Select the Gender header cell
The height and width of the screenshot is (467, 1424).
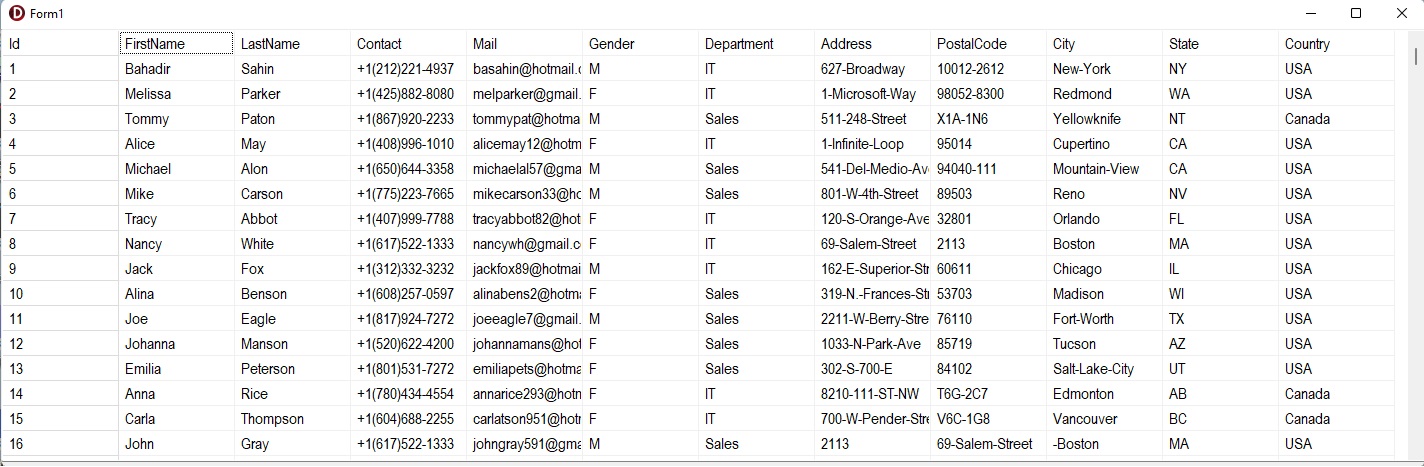point(640,43)
